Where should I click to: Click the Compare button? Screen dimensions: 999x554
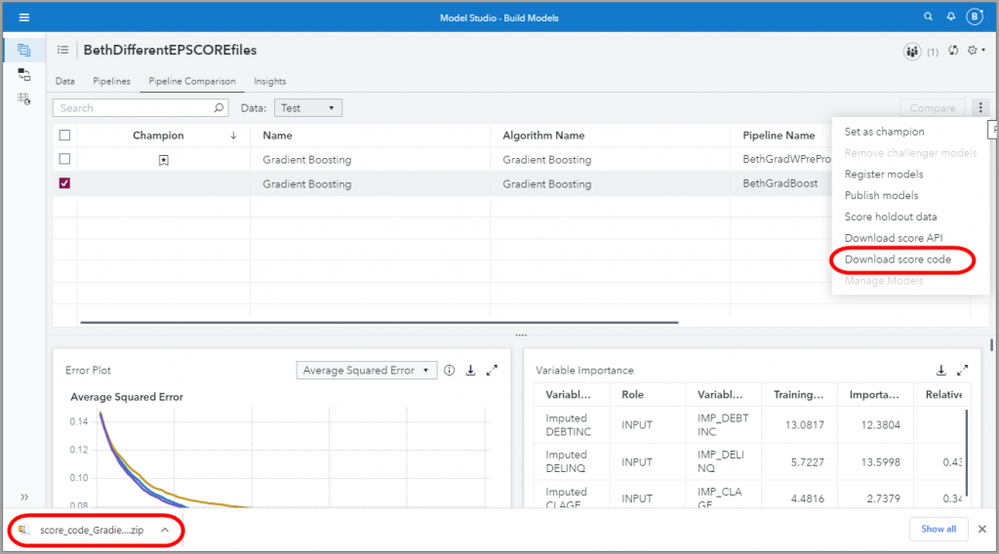(x=933, y=108)
